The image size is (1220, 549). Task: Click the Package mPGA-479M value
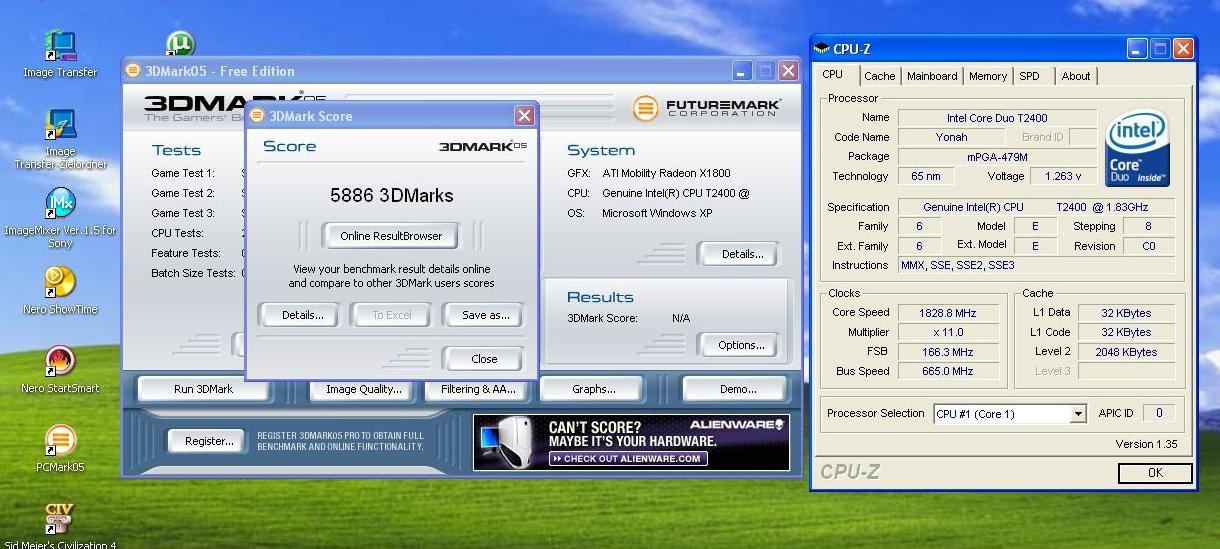997,156
